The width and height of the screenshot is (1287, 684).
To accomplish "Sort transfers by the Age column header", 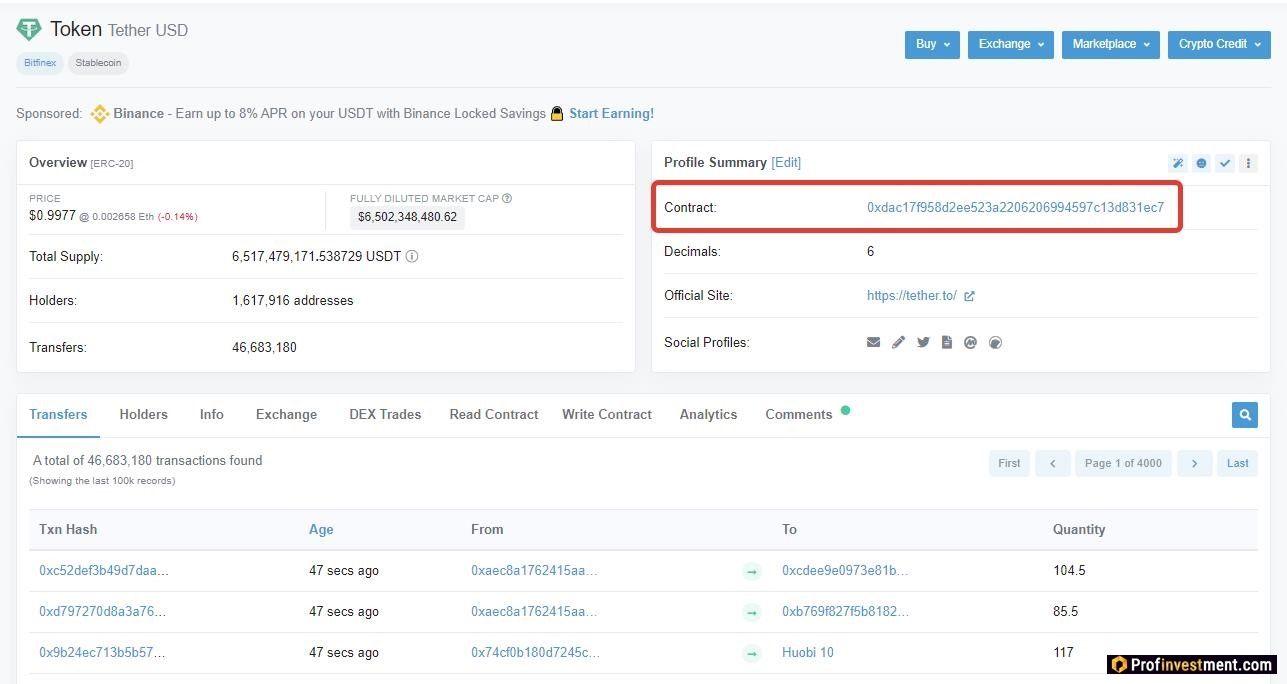I will point(321,530).
